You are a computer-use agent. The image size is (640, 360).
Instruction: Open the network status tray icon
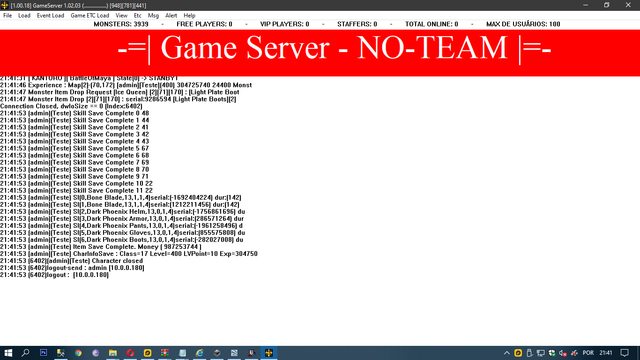[x=541, y=353]
